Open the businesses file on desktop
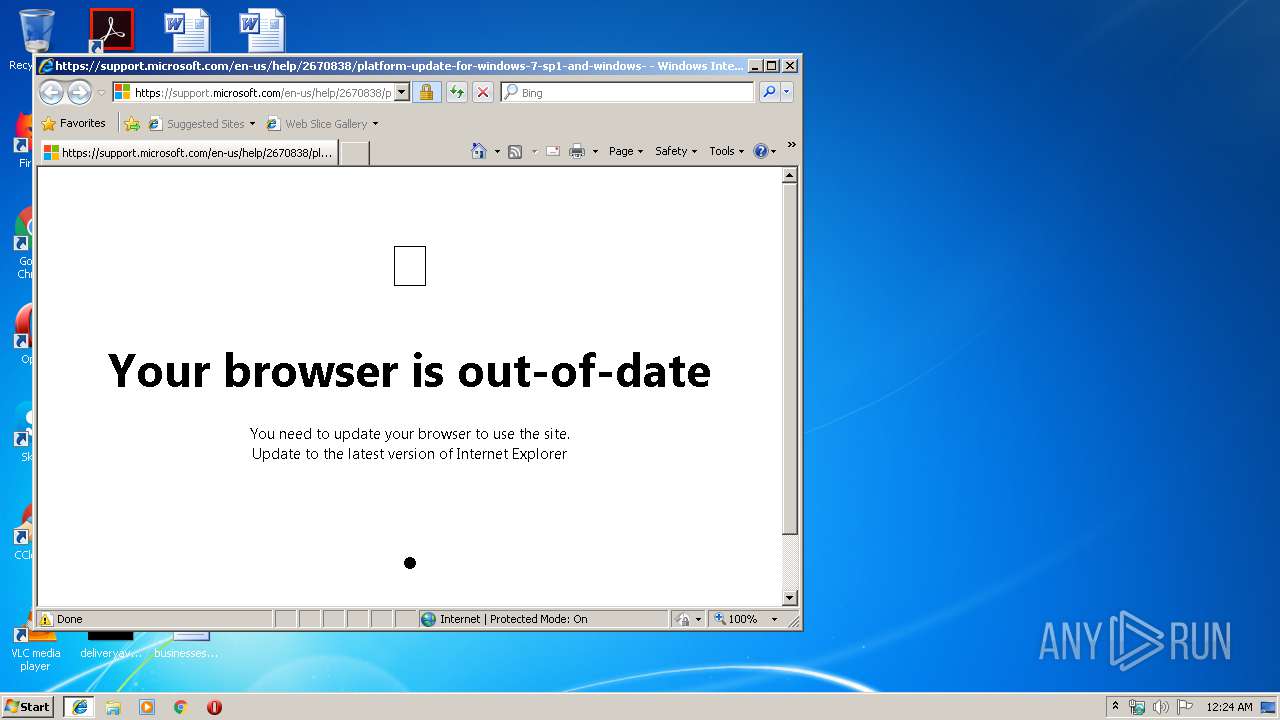This screenshot has height=720, width=1280. coord(186,645)
